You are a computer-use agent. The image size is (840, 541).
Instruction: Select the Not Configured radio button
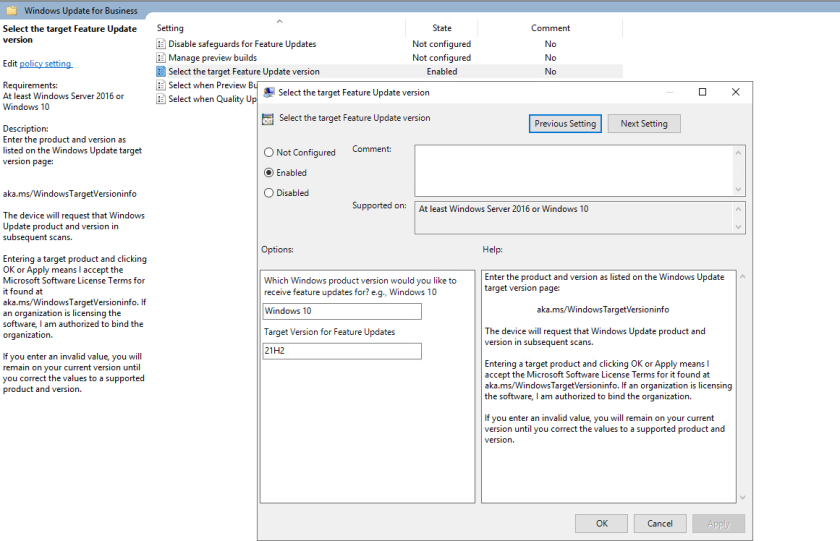[269, 153]
